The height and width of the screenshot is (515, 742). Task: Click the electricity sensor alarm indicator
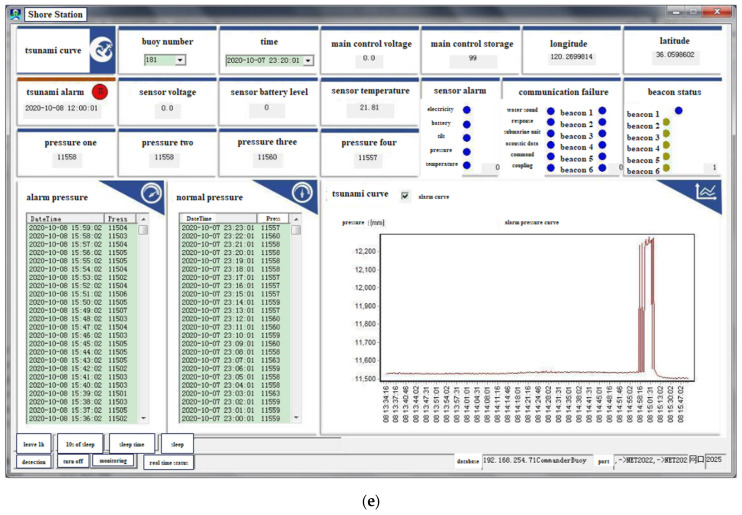467,110
